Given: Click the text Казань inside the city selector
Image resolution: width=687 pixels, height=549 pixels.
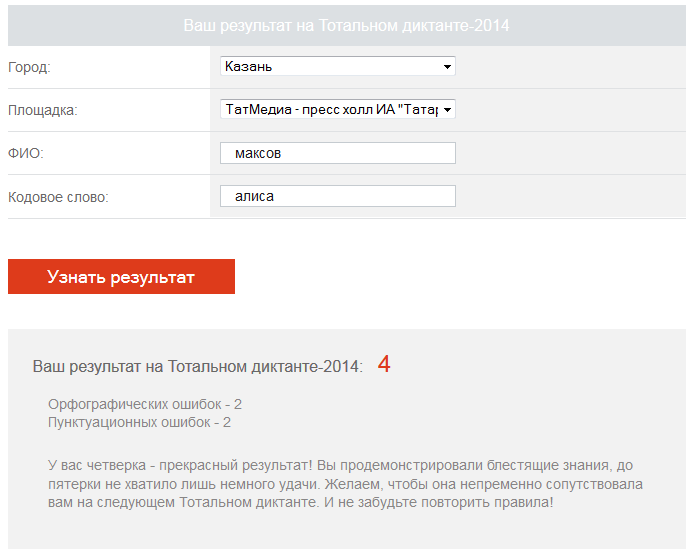Looking at the screenshot, I should pyautogui.click(x=248, y=67).
